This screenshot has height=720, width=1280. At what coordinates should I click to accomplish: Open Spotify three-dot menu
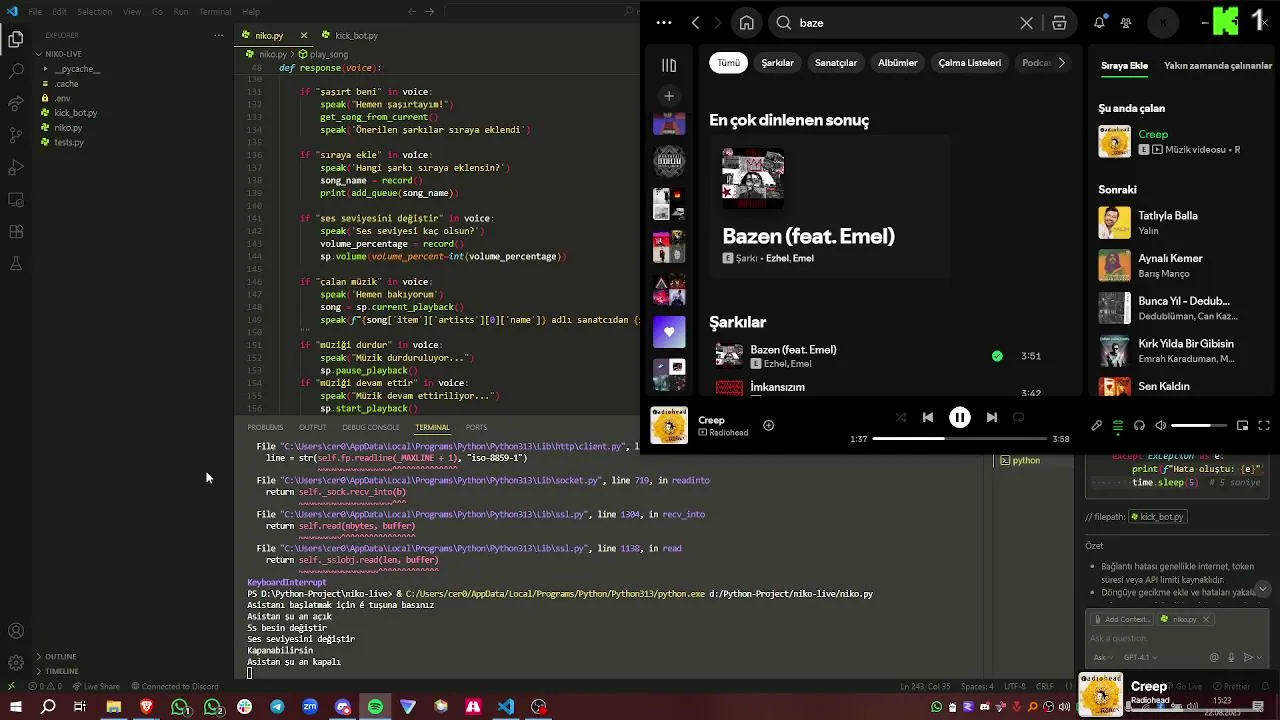664,23
